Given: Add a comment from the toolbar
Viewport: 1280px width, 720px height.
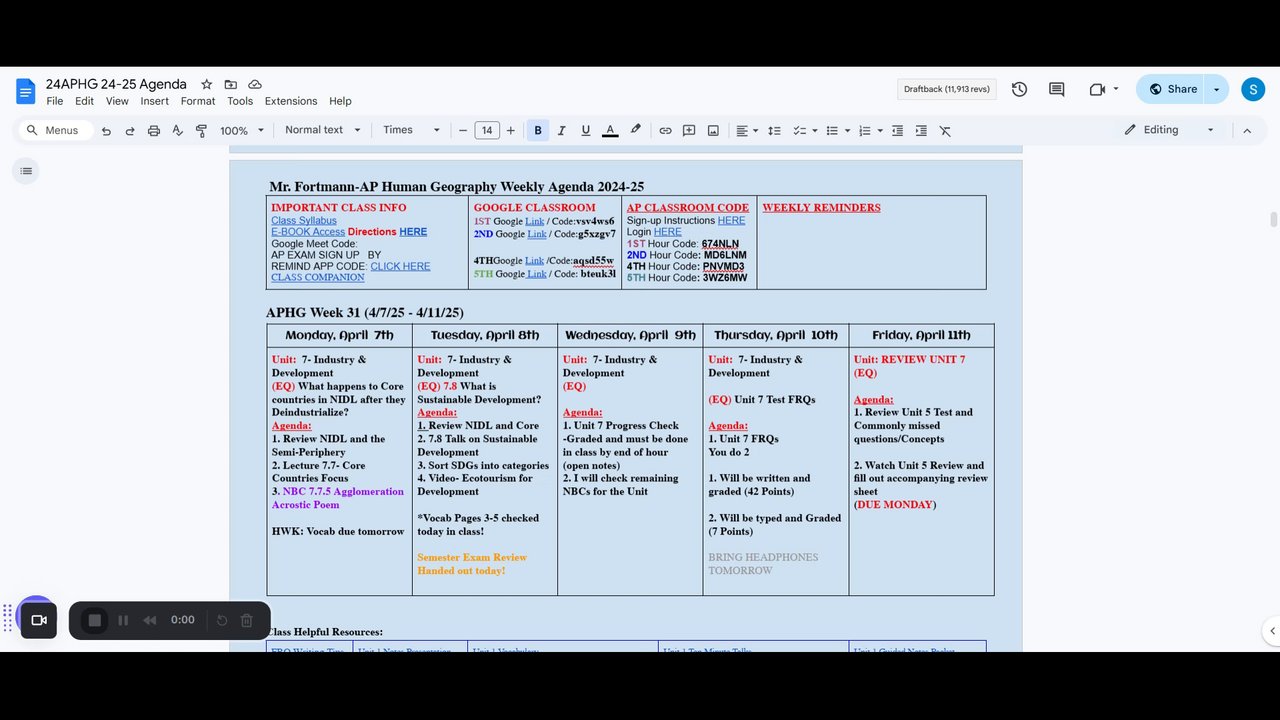Looking at the screenshot, I should (689, 130).
